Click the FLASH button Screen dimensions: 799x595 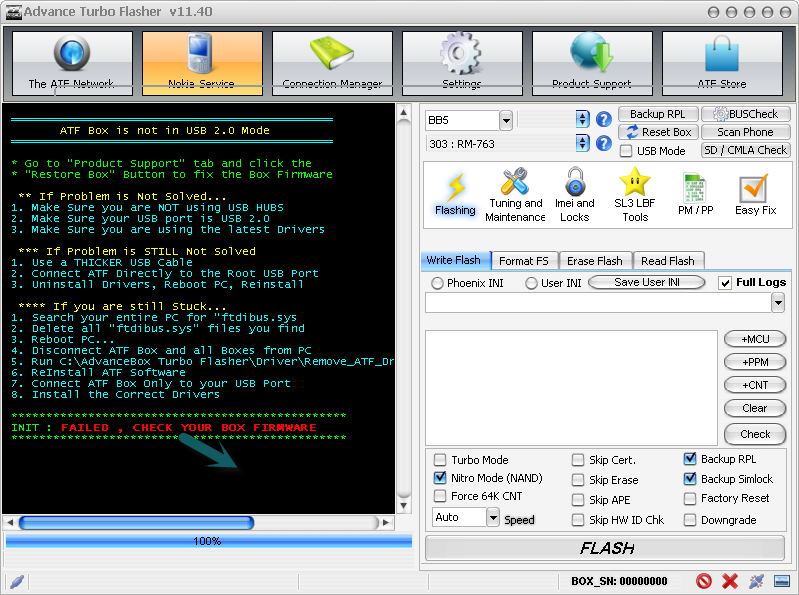(x=605, y=548)
